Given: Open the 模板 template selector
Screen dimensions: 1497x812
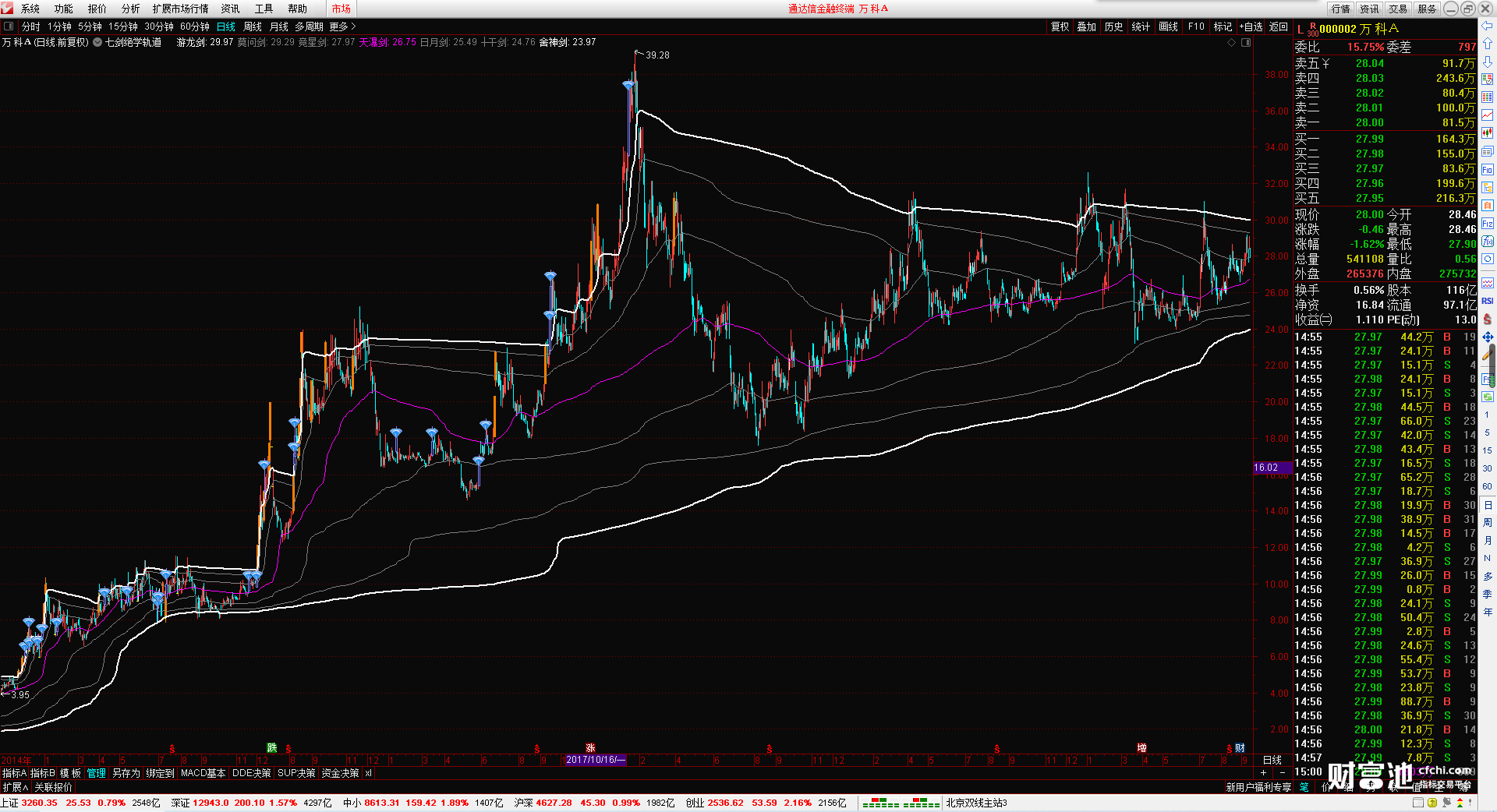Looking at the screenshot, I should 71,773.
